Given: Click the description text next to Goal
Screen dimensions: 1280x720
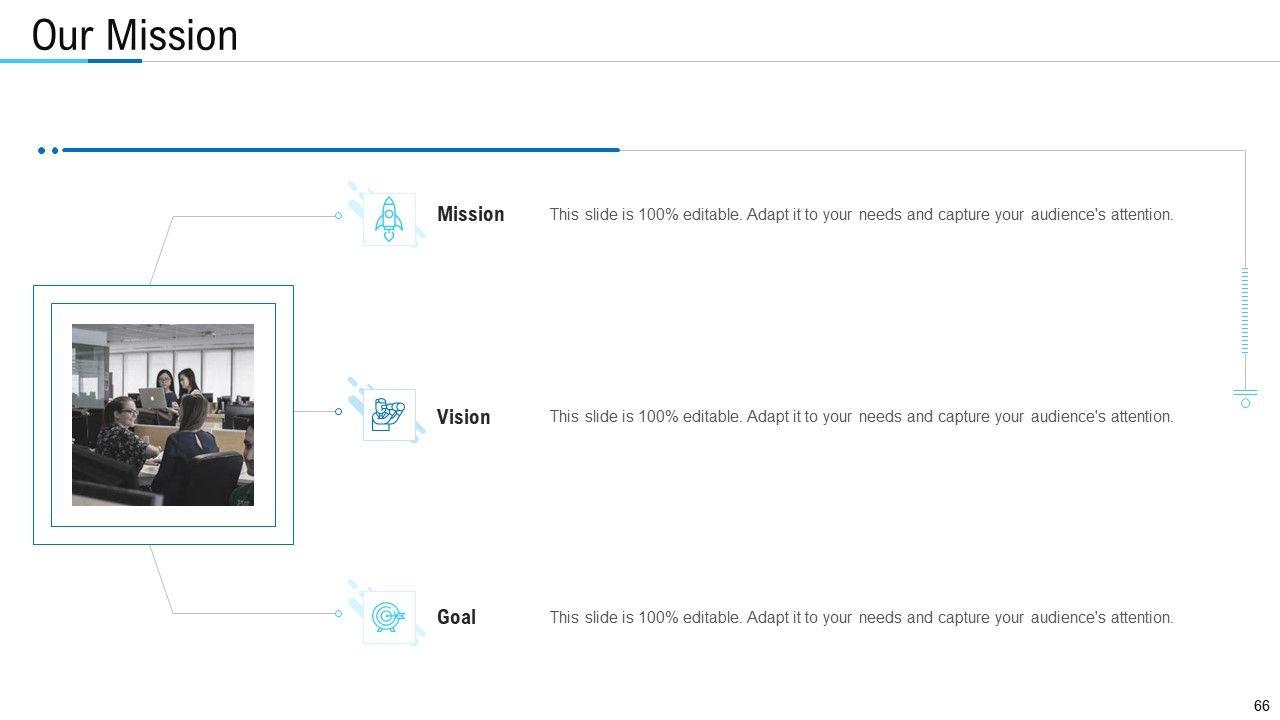Looking at the screenshot, I should (861, 617).
